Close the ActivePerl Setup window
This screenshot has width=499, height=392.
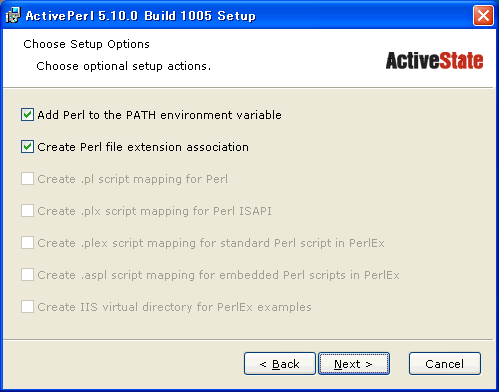pos(483,16)
